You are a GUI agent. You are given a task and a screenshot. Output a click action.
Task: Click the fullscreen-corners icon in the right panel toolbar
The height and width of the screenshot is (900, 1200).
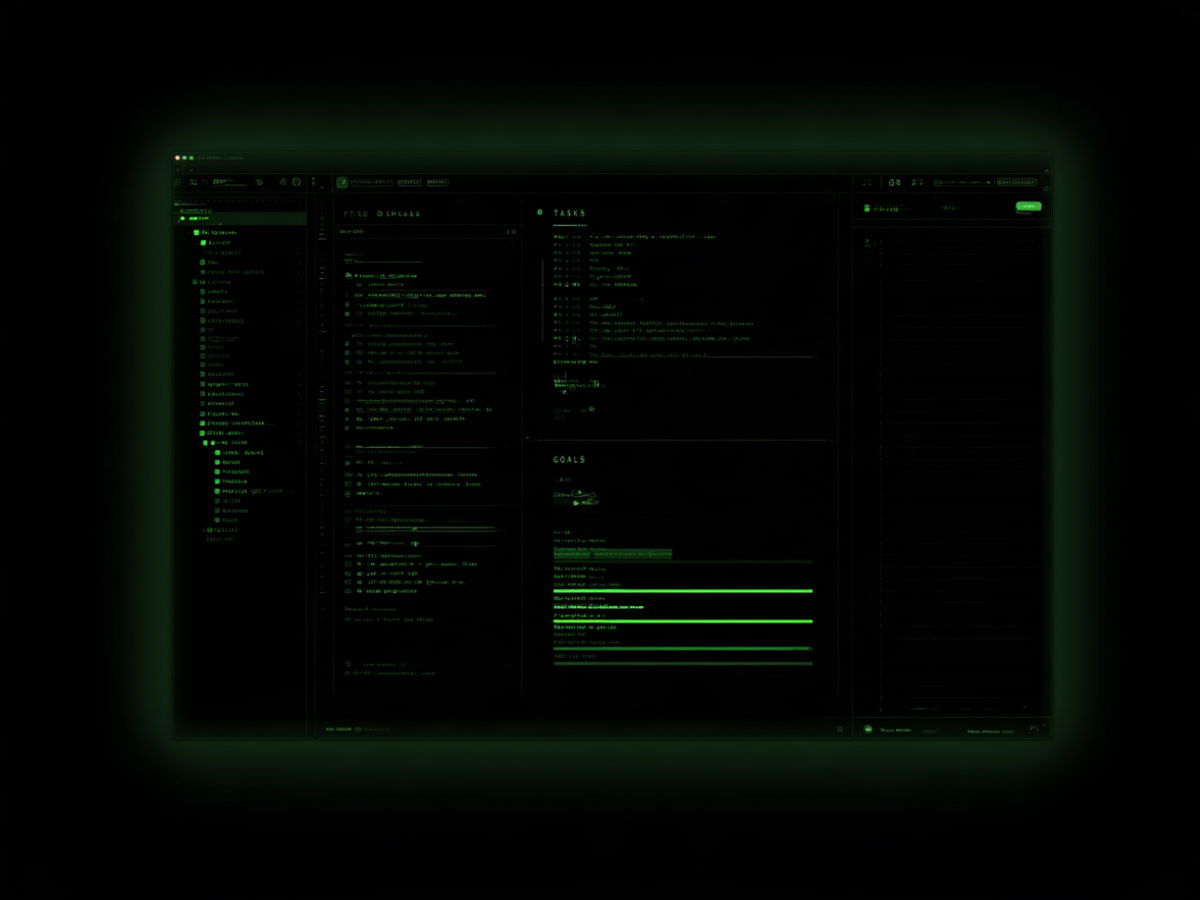866,182
